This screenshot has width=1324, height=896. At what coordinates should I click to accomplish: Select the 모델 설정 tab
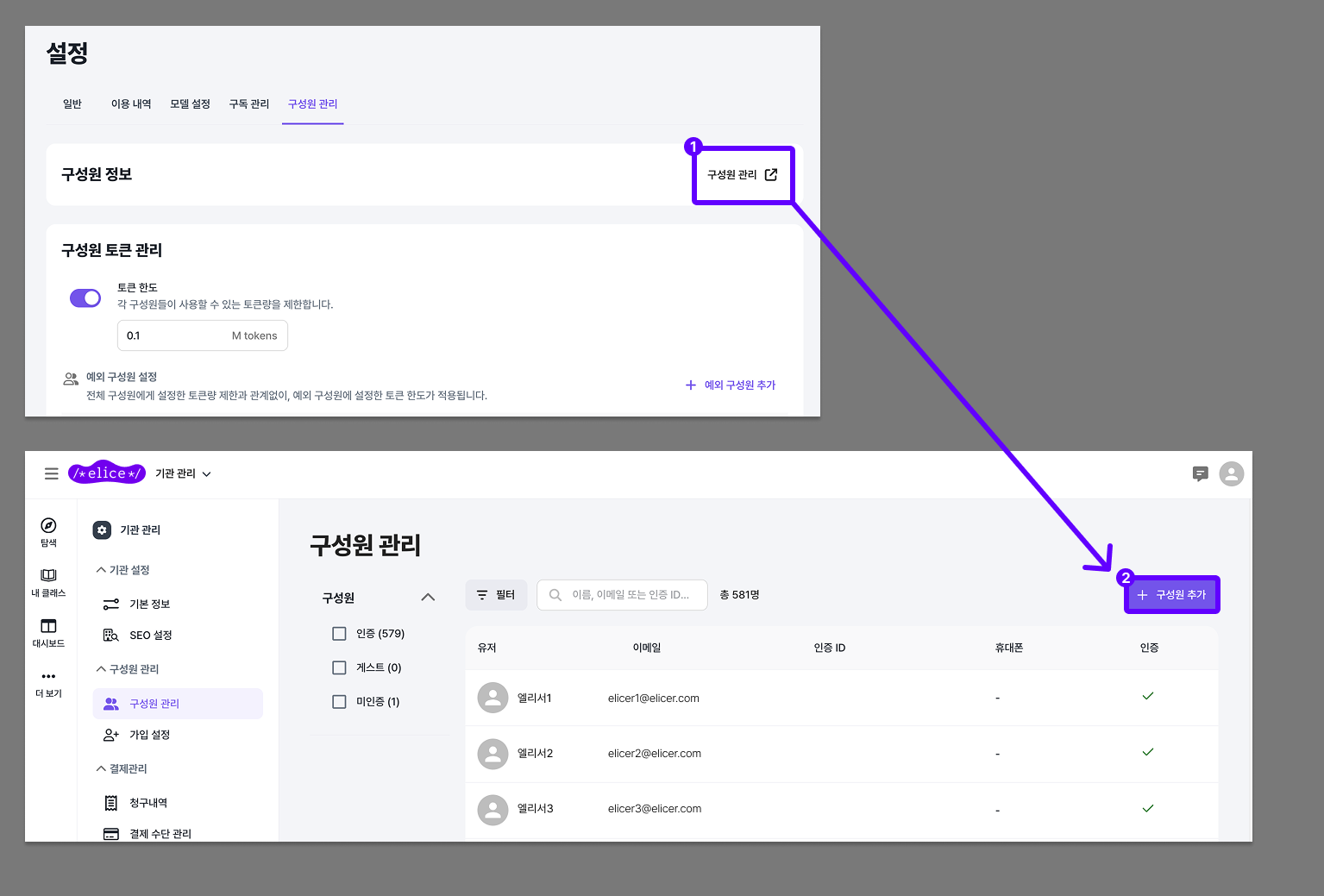click(190, 103)
